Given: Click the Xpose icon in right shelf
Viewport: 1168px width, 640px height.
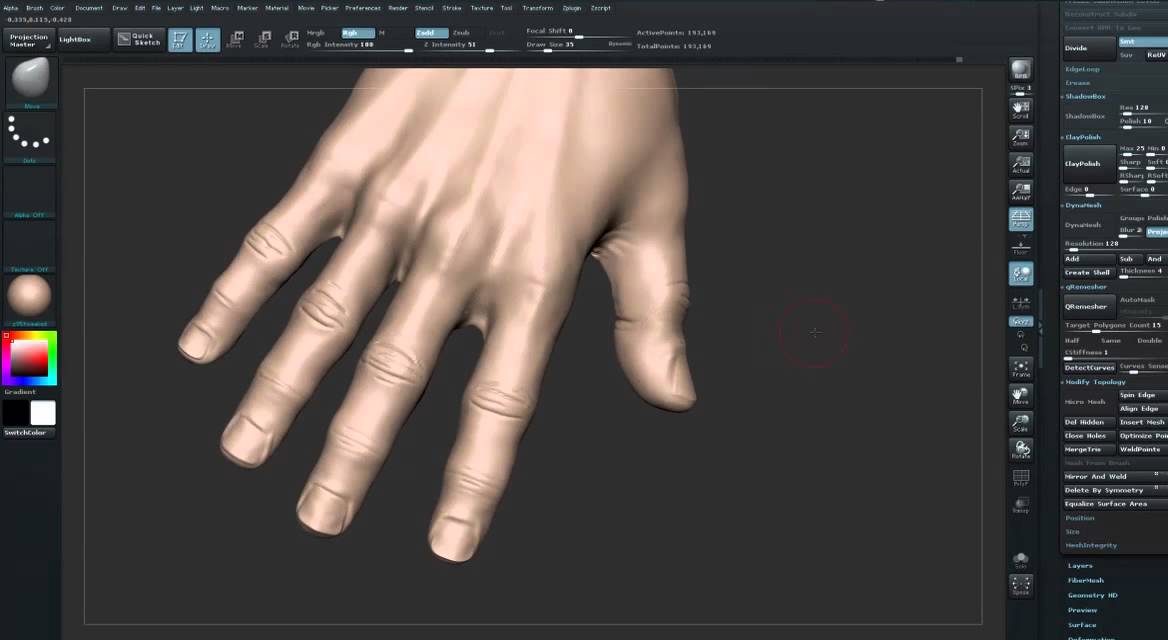Looking at the screenshot, I should tap(1021, 586).
